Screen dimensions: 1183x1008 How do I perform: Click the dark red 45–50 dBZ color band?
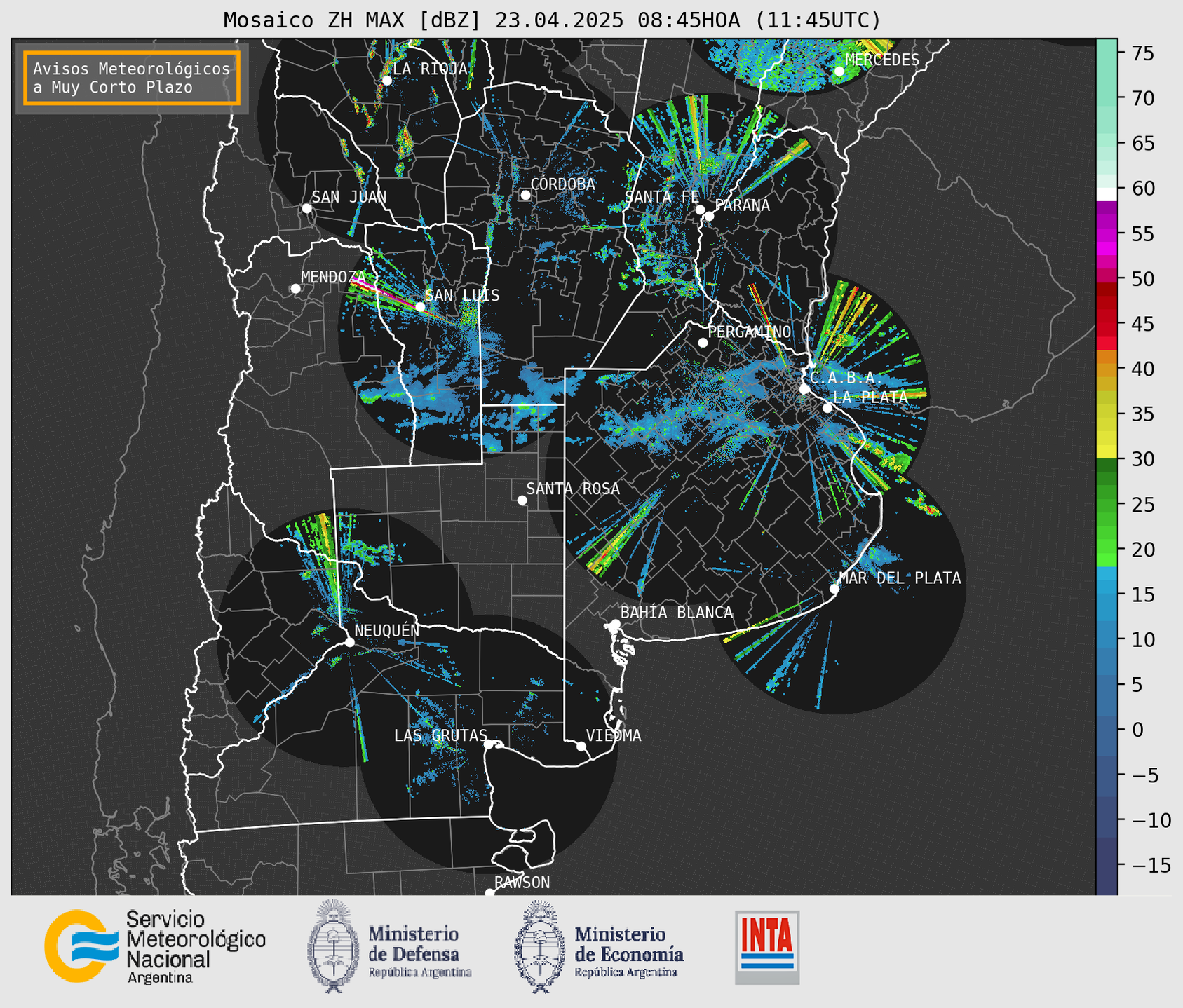point(1107,301)
